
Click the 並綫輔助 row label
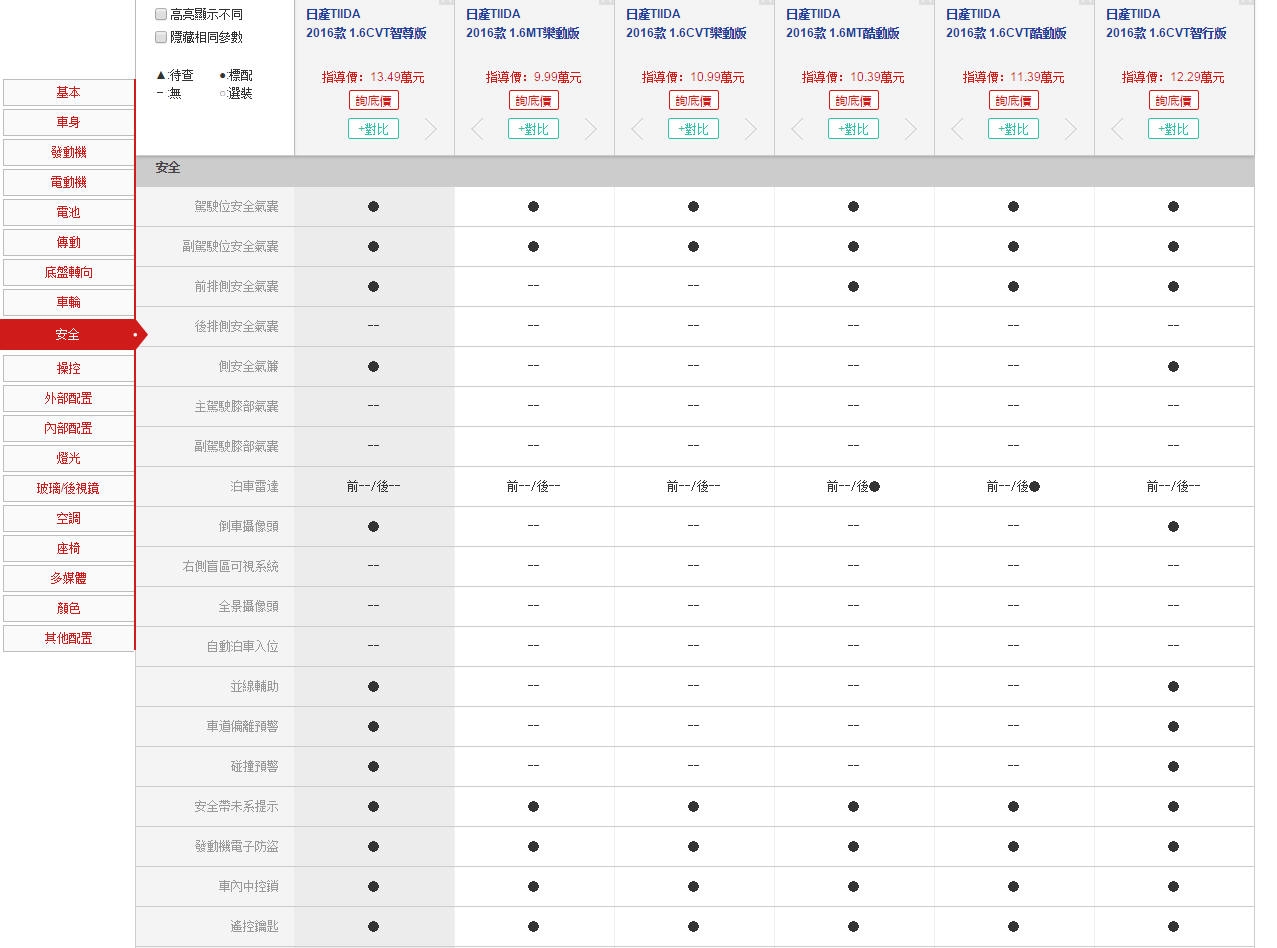click(x=254, y=687)
